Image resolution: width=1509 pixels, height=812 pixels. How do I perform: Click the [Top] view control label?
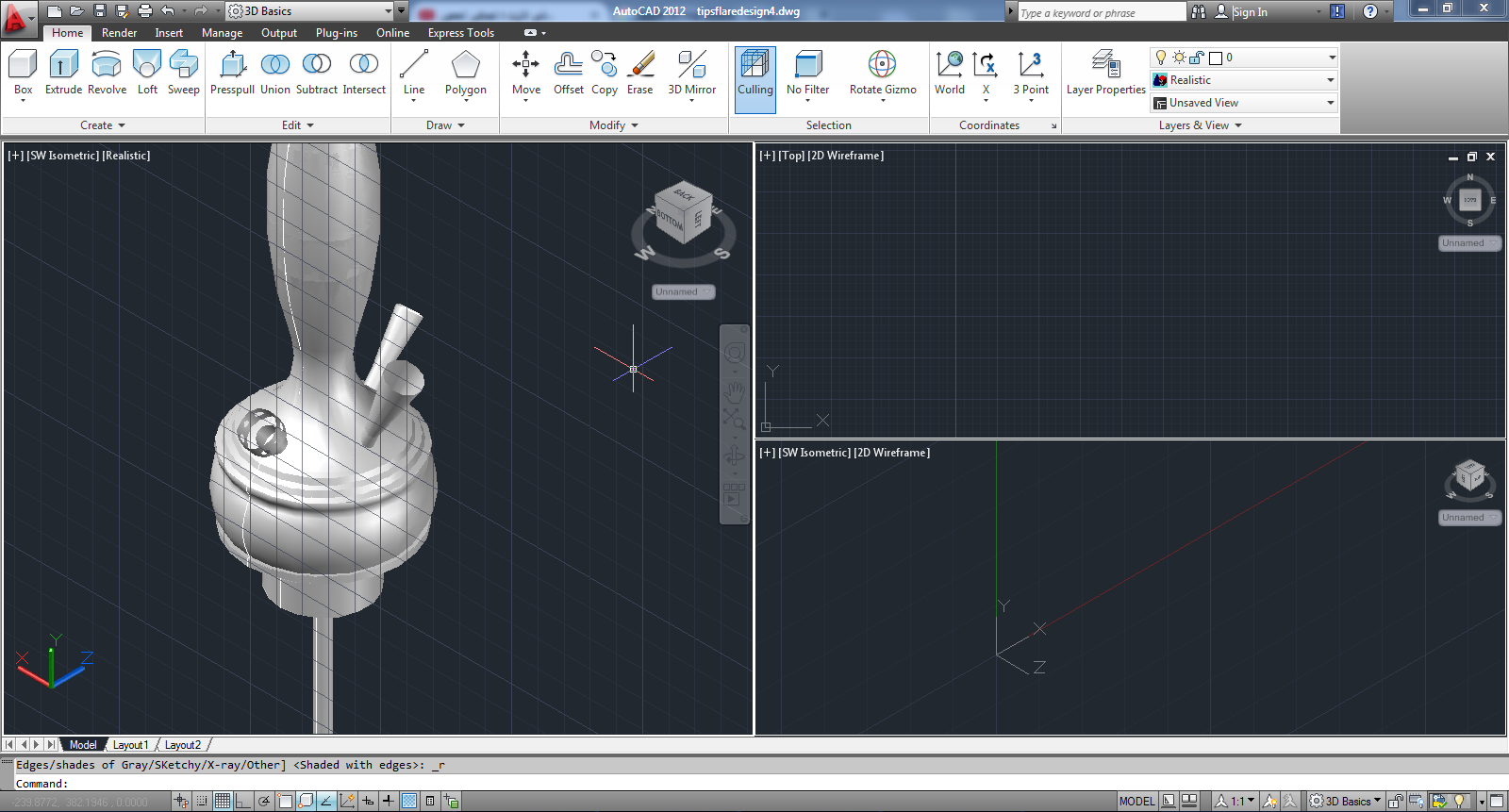coord(790,156)
